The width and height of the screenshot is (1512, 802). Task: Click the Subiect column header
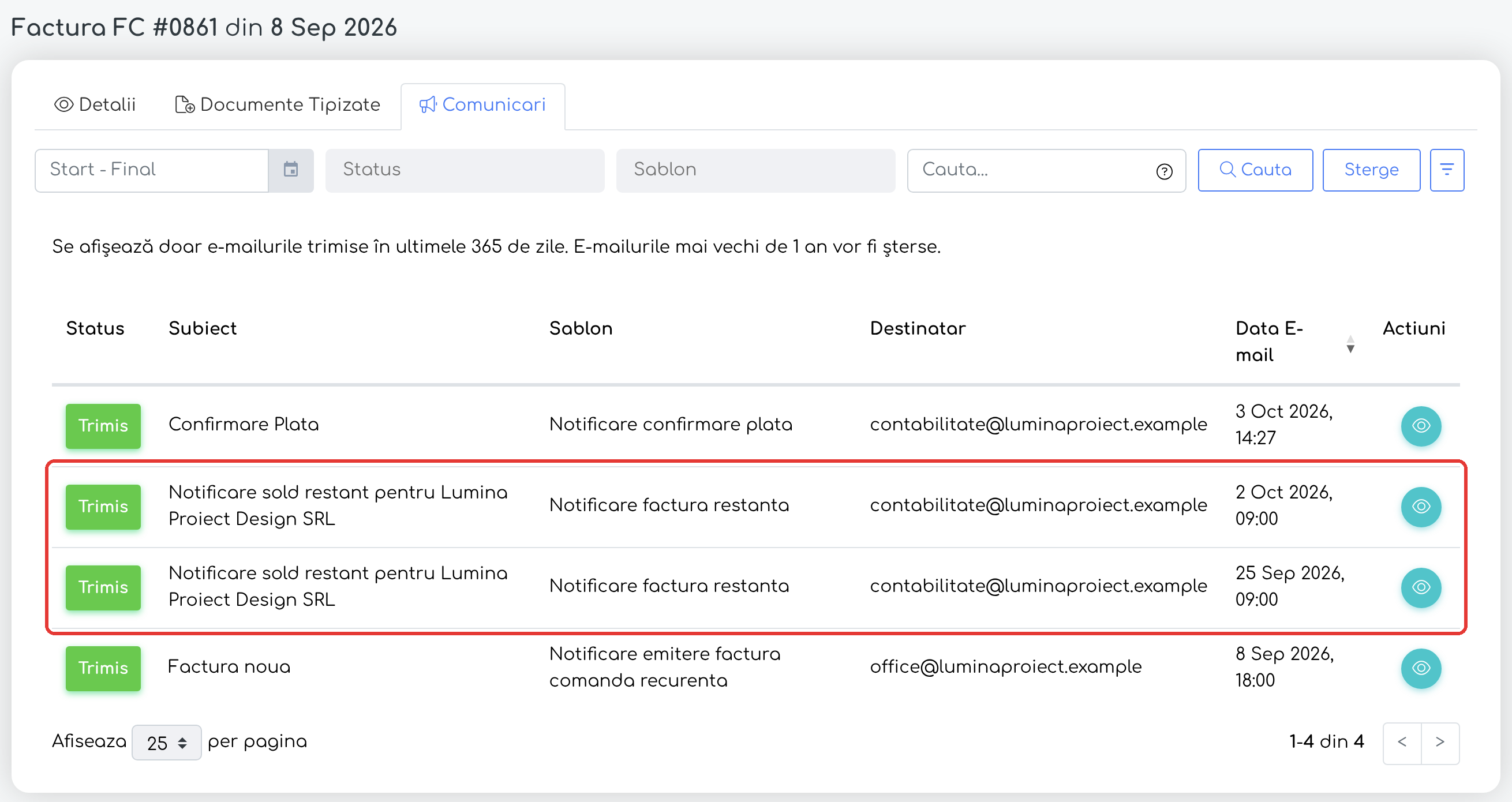click(x=203, y=328)
